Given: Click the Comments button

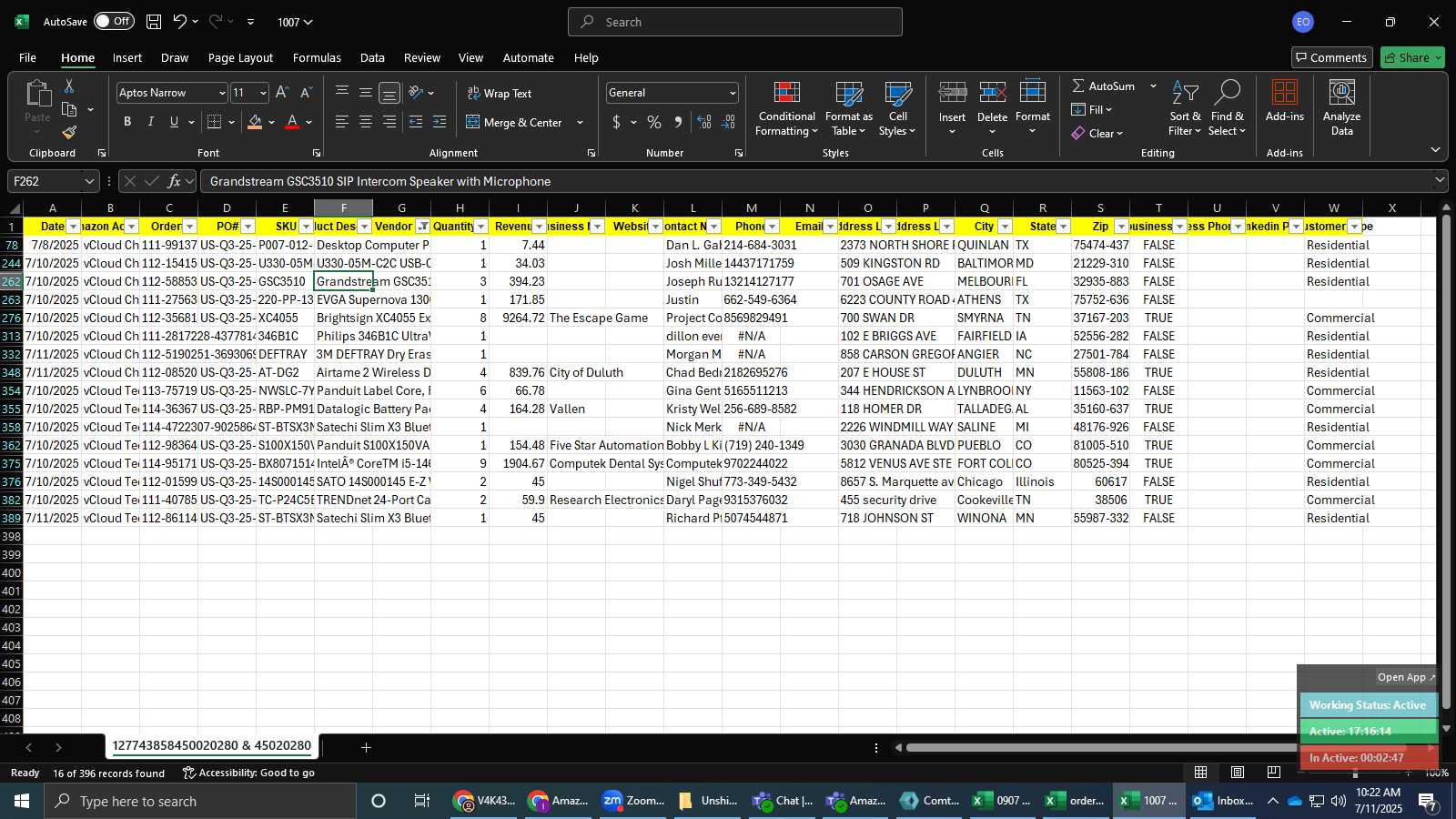Looking at the screenshot, I should (x=1331, y=57).
